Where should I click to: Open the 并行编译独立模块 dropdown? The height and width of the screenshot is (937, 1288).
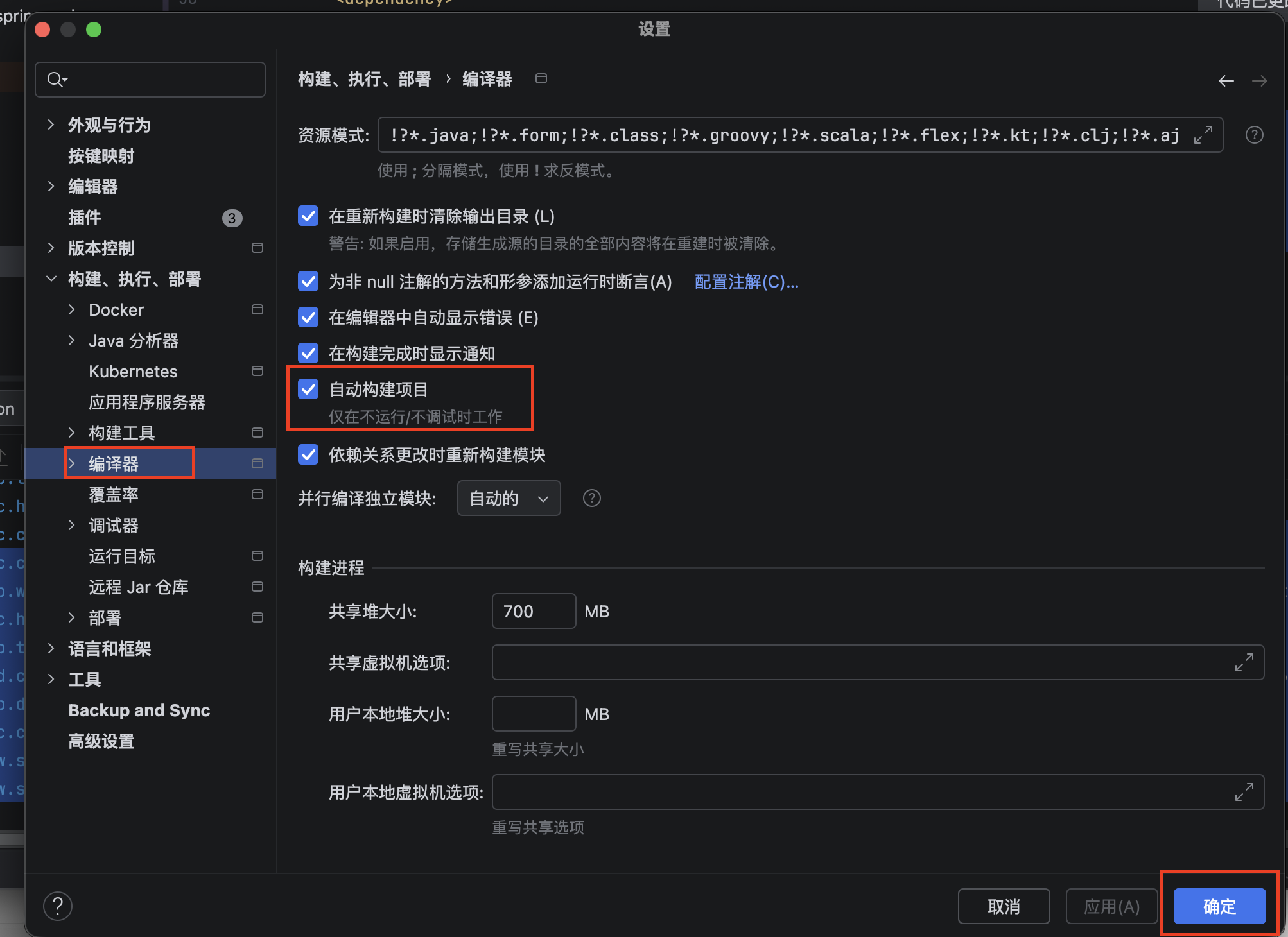click(509, 498)
